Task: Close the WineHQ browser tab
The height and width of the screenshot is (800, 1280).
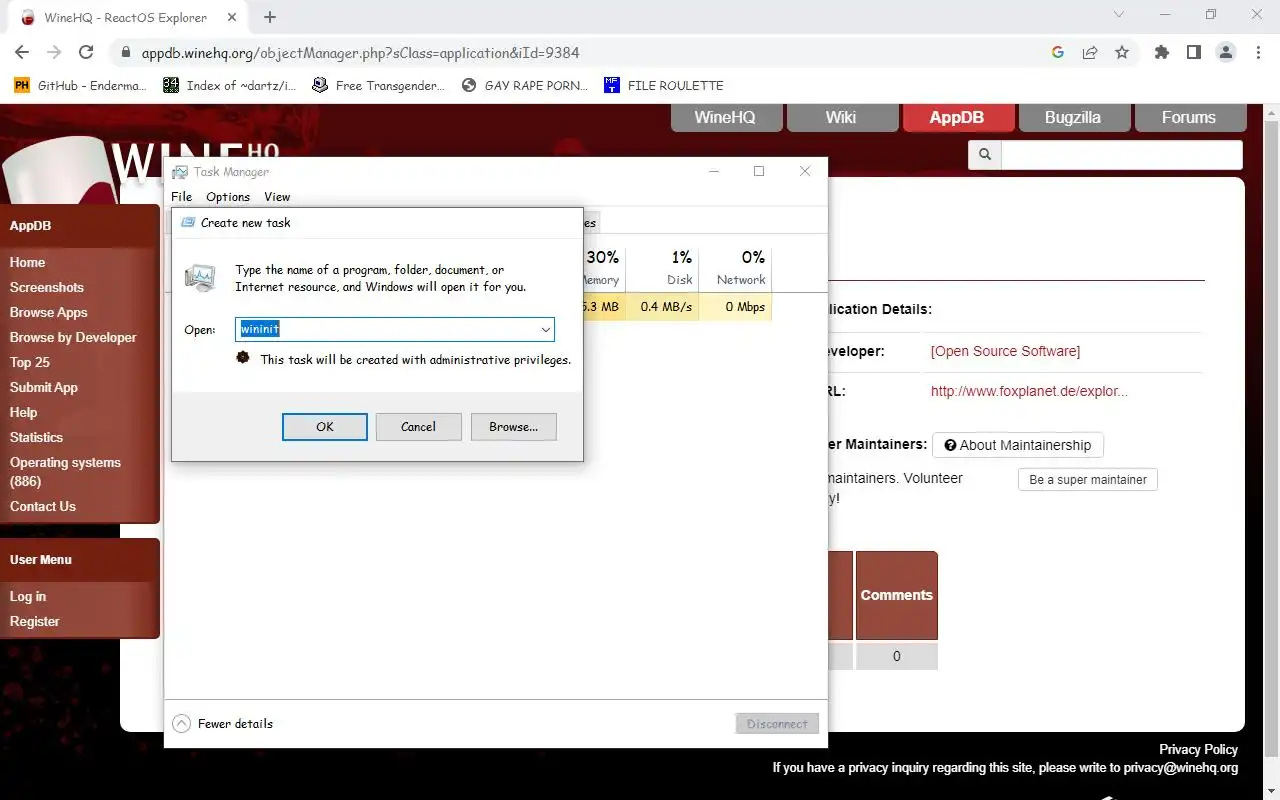Action: 231,17
